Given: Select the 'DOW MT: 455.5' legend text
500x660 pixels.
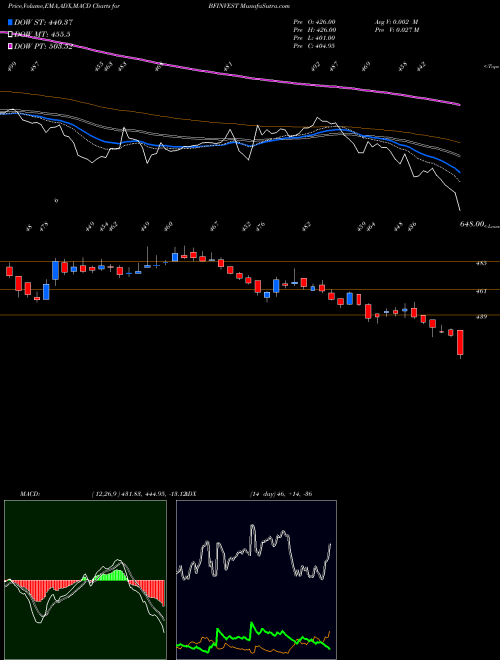Looking at the screenshot, I should 42,35.
